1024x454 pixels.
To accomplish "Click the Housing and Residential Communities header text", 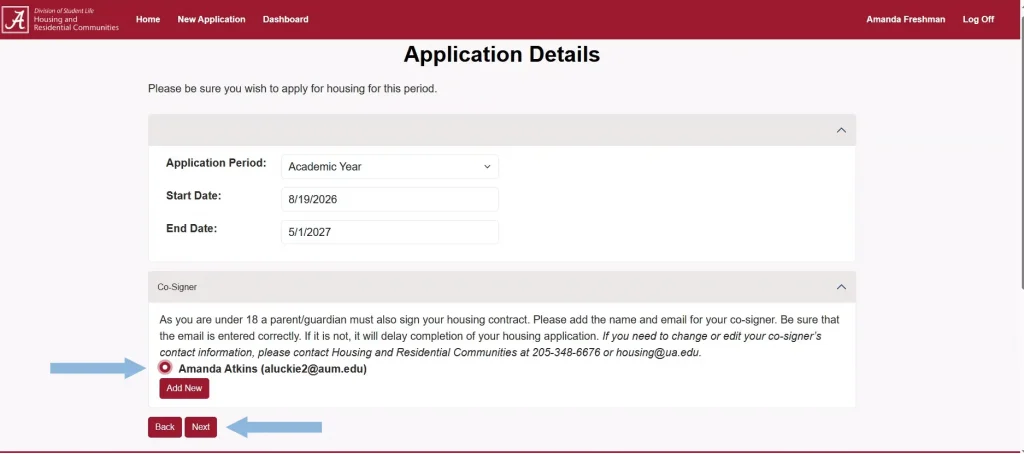I will tap(76, 23).
